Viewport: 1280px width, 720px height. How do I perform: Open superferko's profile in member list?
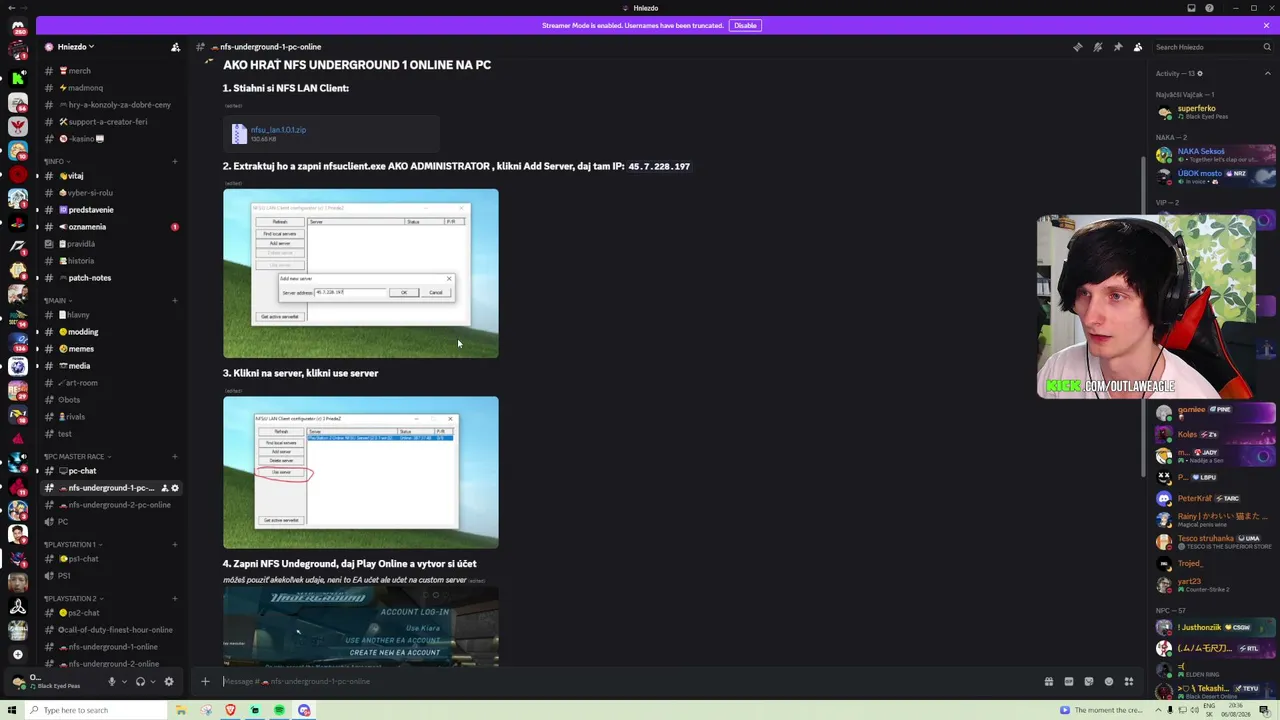1215,112
